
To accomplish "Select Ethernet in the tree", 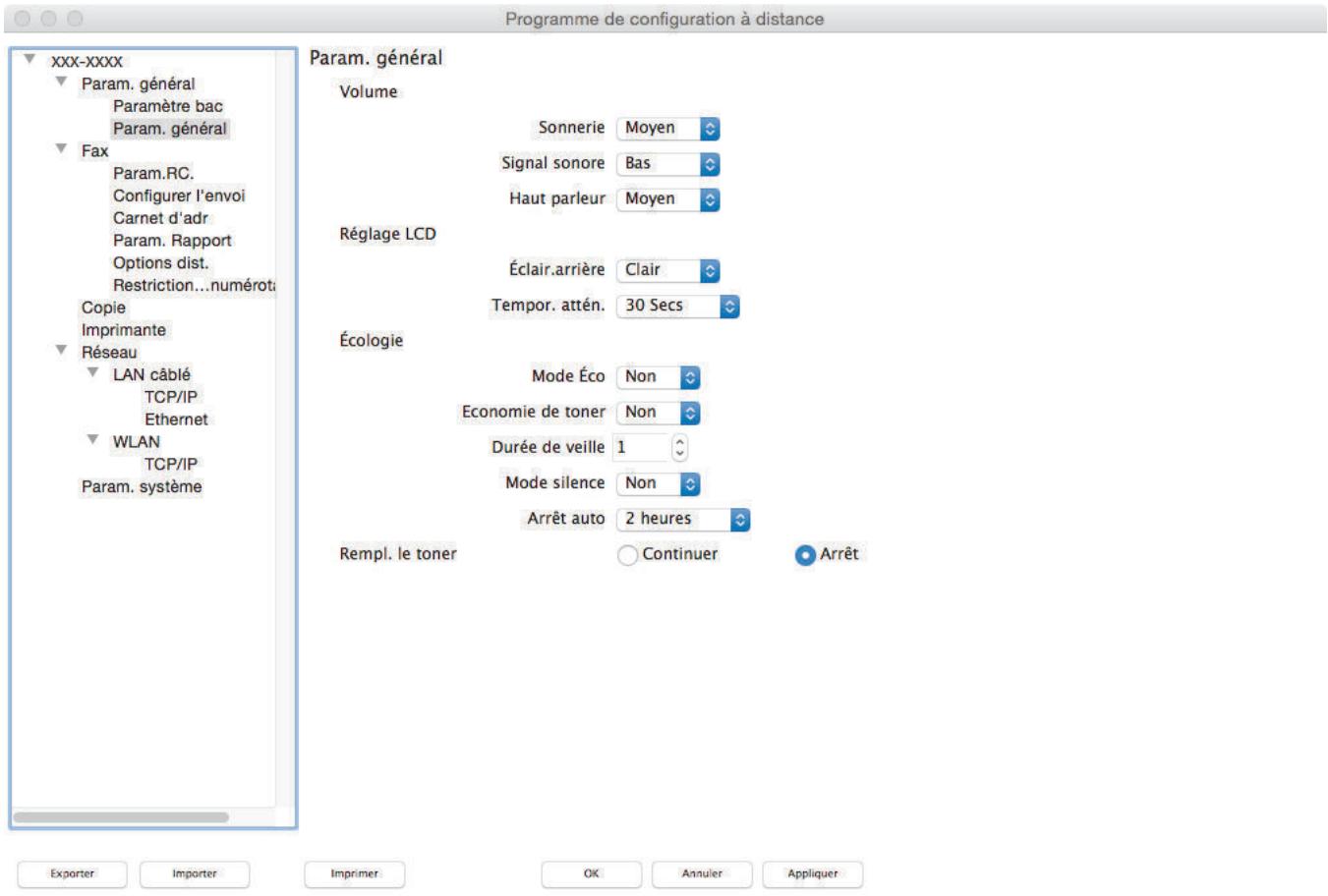I will (176, 420).
